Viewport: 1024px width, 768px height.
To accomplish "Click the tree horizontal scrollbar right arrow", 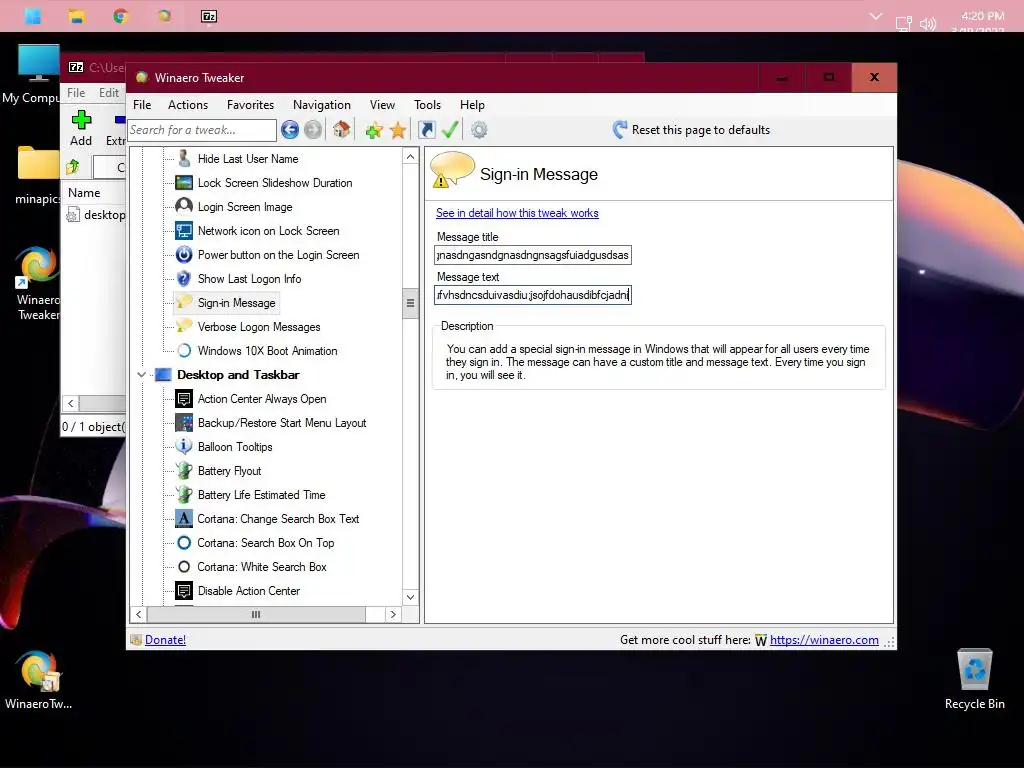I will 392,615.
